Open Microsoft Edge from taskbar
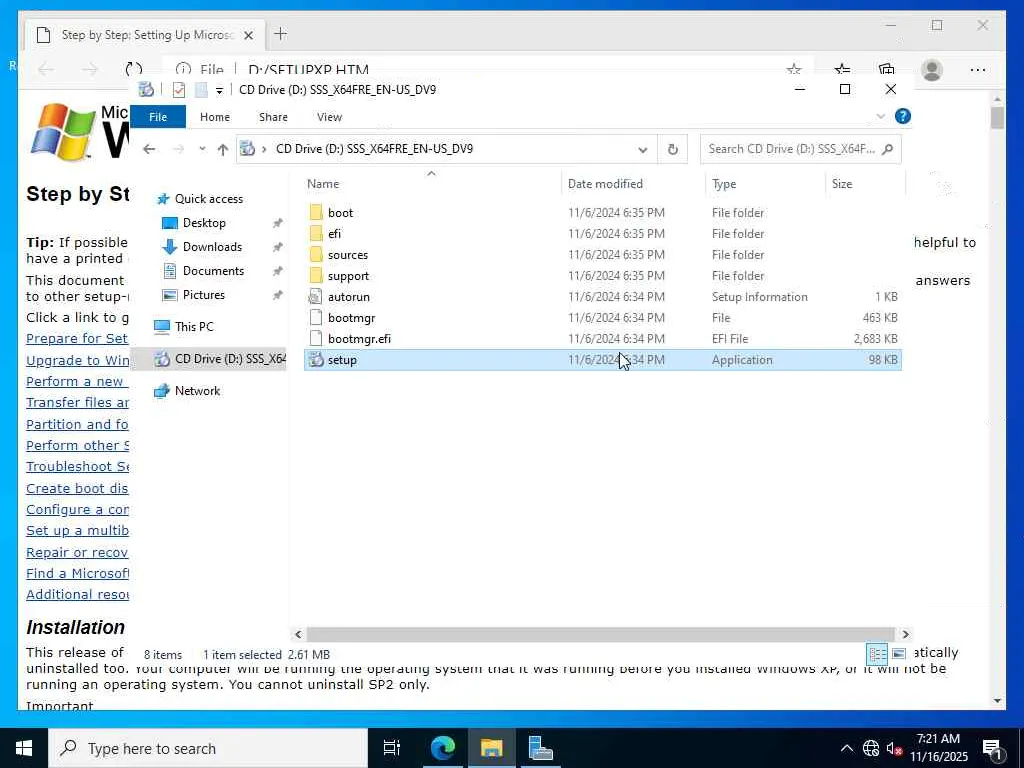1024x768 pixels. (442, 748)
